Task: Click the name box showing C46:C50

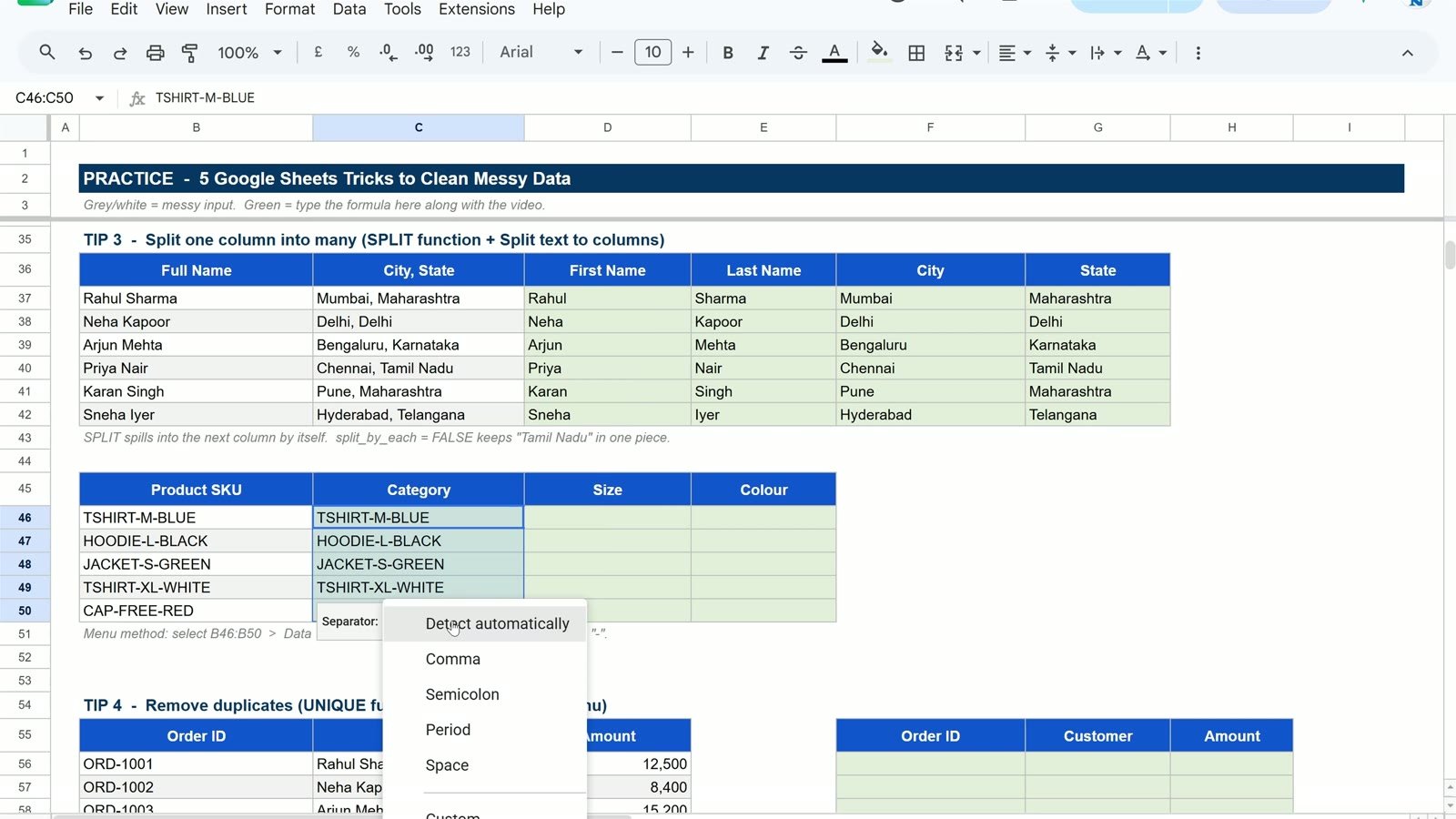Action: tap(45, 97)
